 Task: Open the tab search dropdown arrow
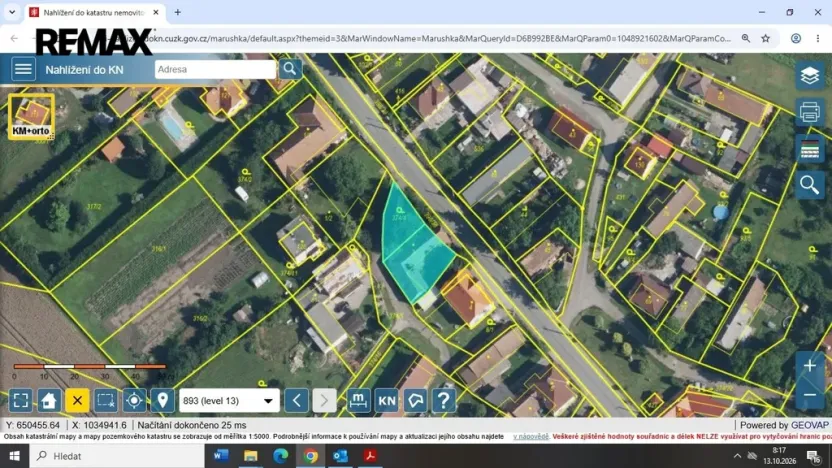[x=12, y=12]
